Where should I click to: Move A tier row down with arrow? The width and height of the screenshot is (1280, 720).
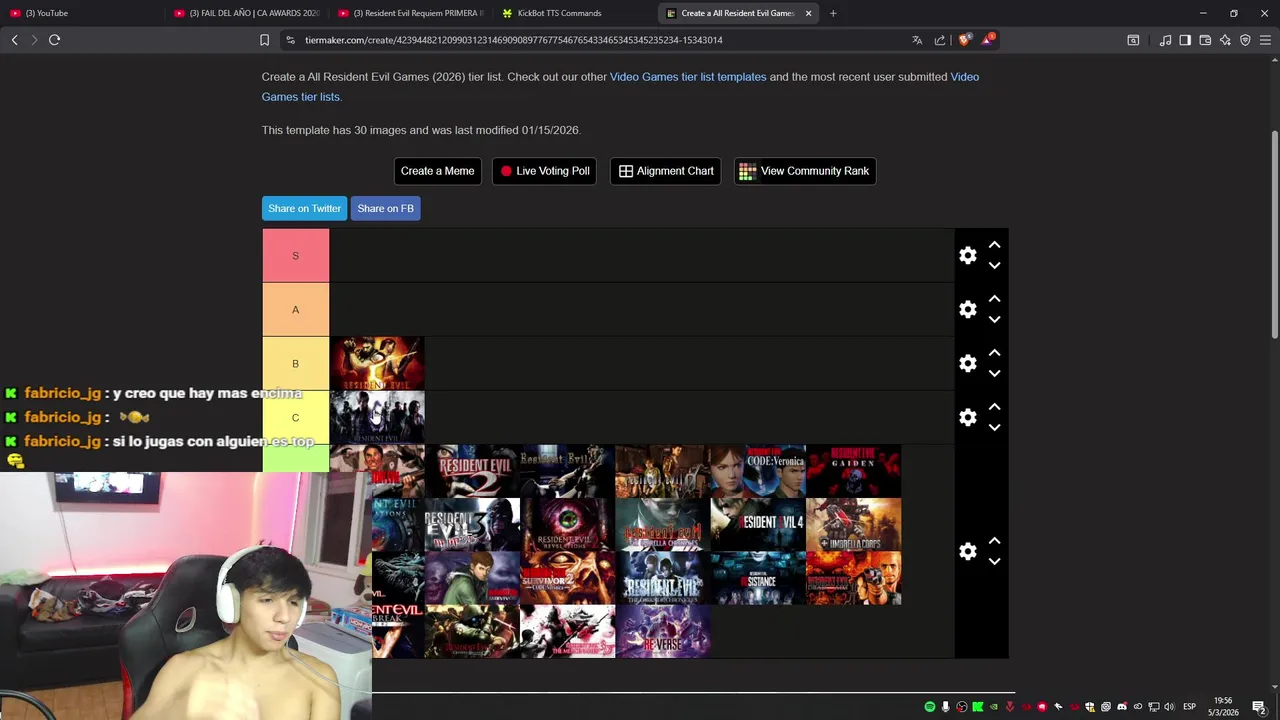point(994,320)
